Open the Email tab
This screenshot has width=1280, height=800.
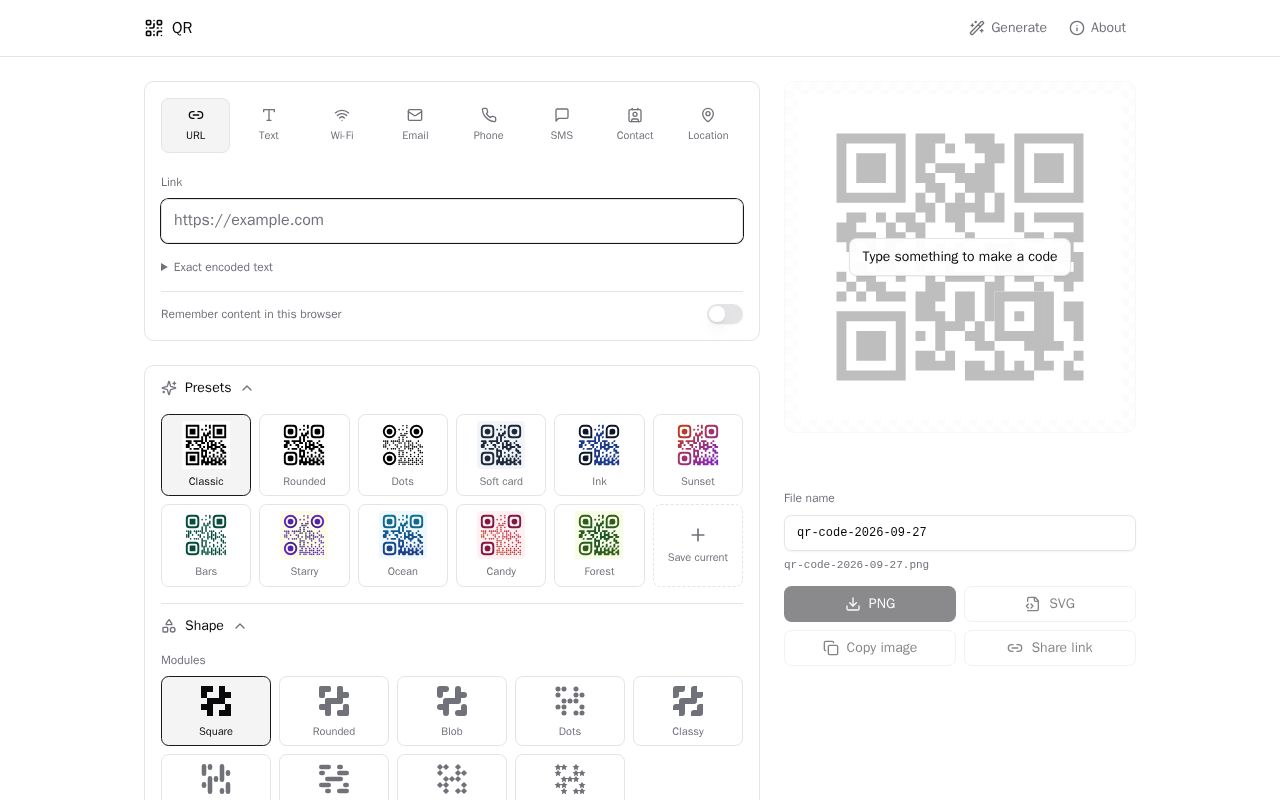(x=415, y=125)
